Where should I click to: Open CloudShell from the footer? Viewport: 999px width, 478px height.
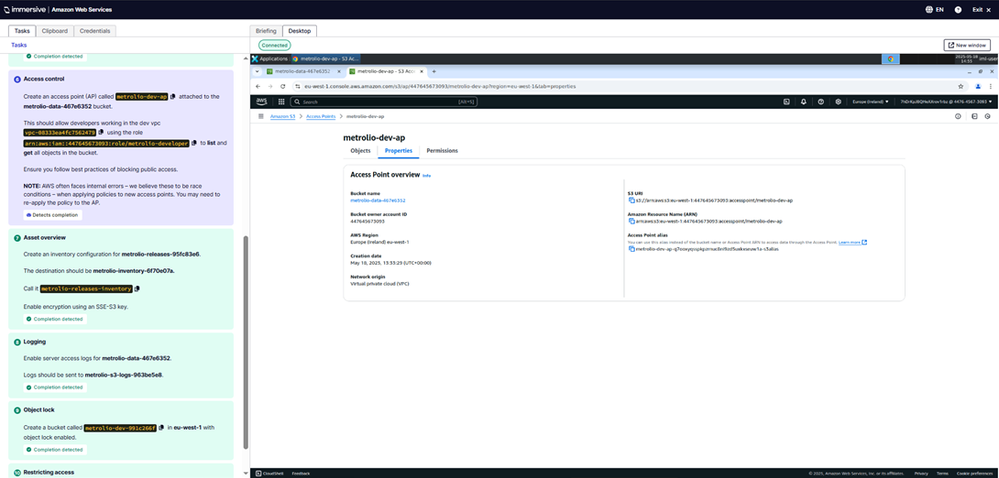(270, 474)
